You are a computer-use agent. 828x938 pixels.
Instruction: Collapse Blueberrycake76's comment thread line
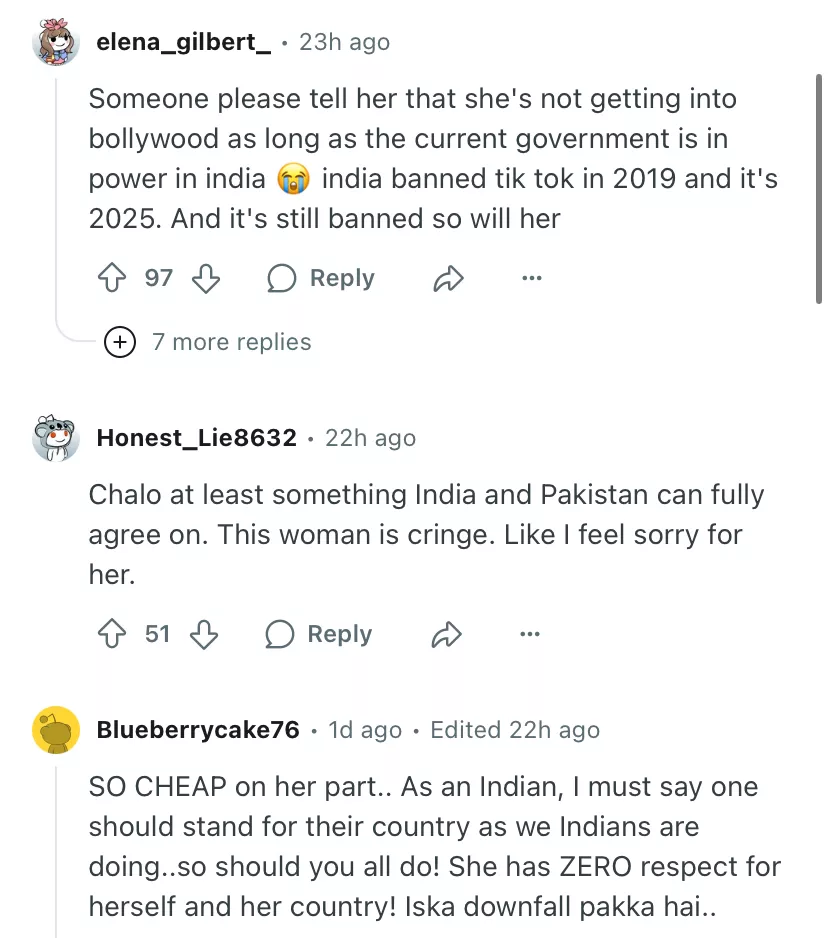point(57,850)
